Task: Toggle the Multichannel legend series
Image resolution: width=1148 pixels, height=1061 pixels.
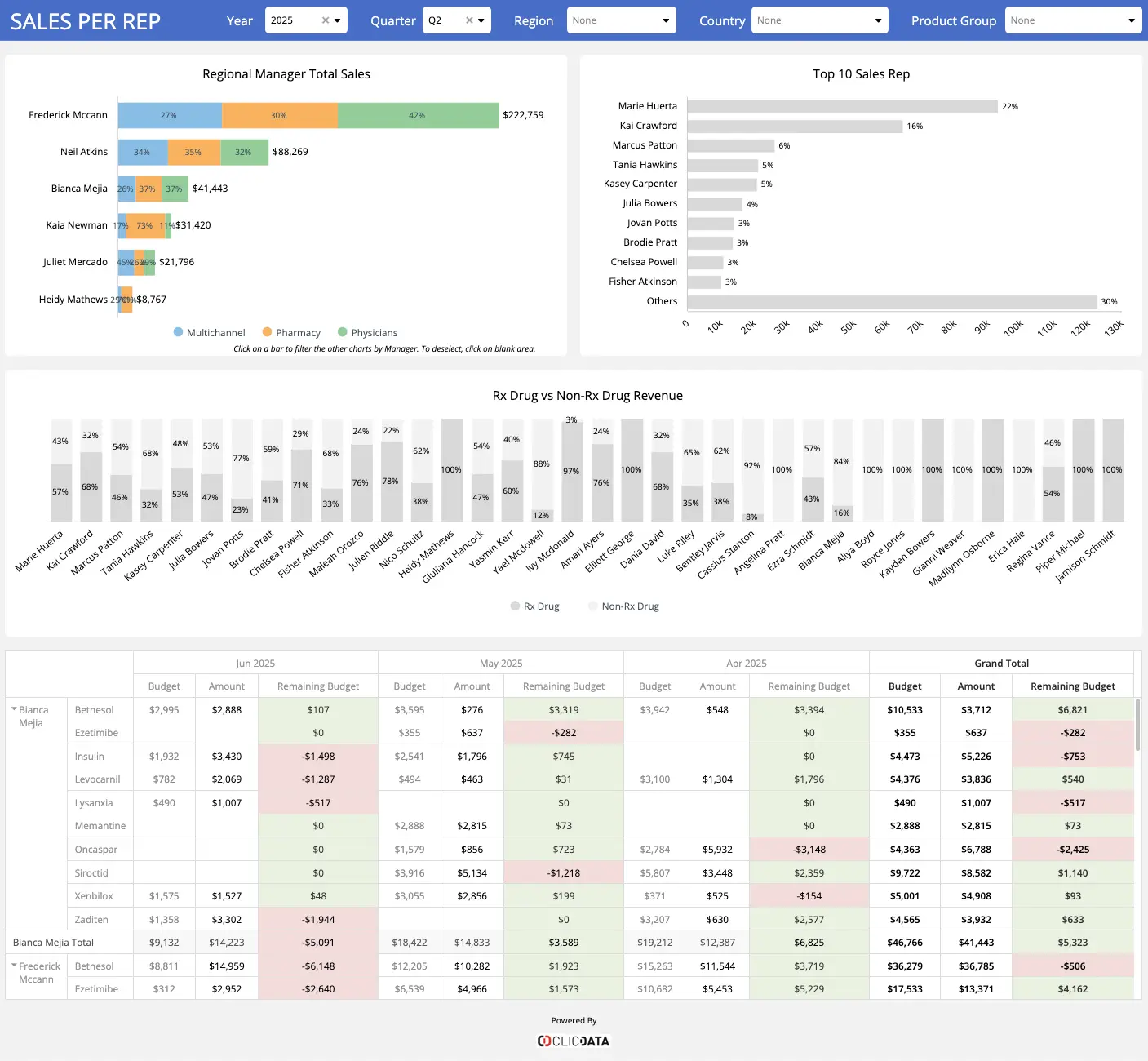Action: (x=209, y=332)
